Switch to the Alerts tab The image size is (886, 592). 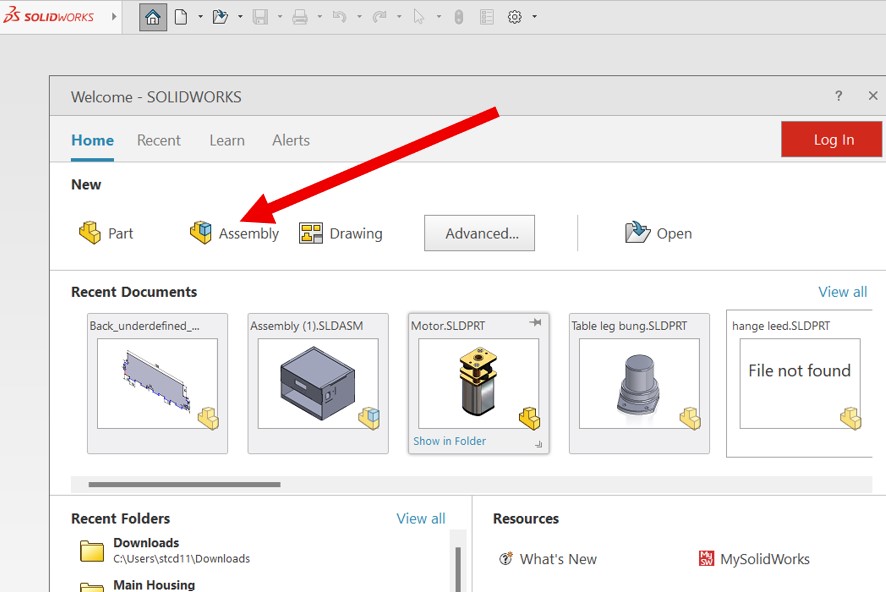click(x=291, y=140)
